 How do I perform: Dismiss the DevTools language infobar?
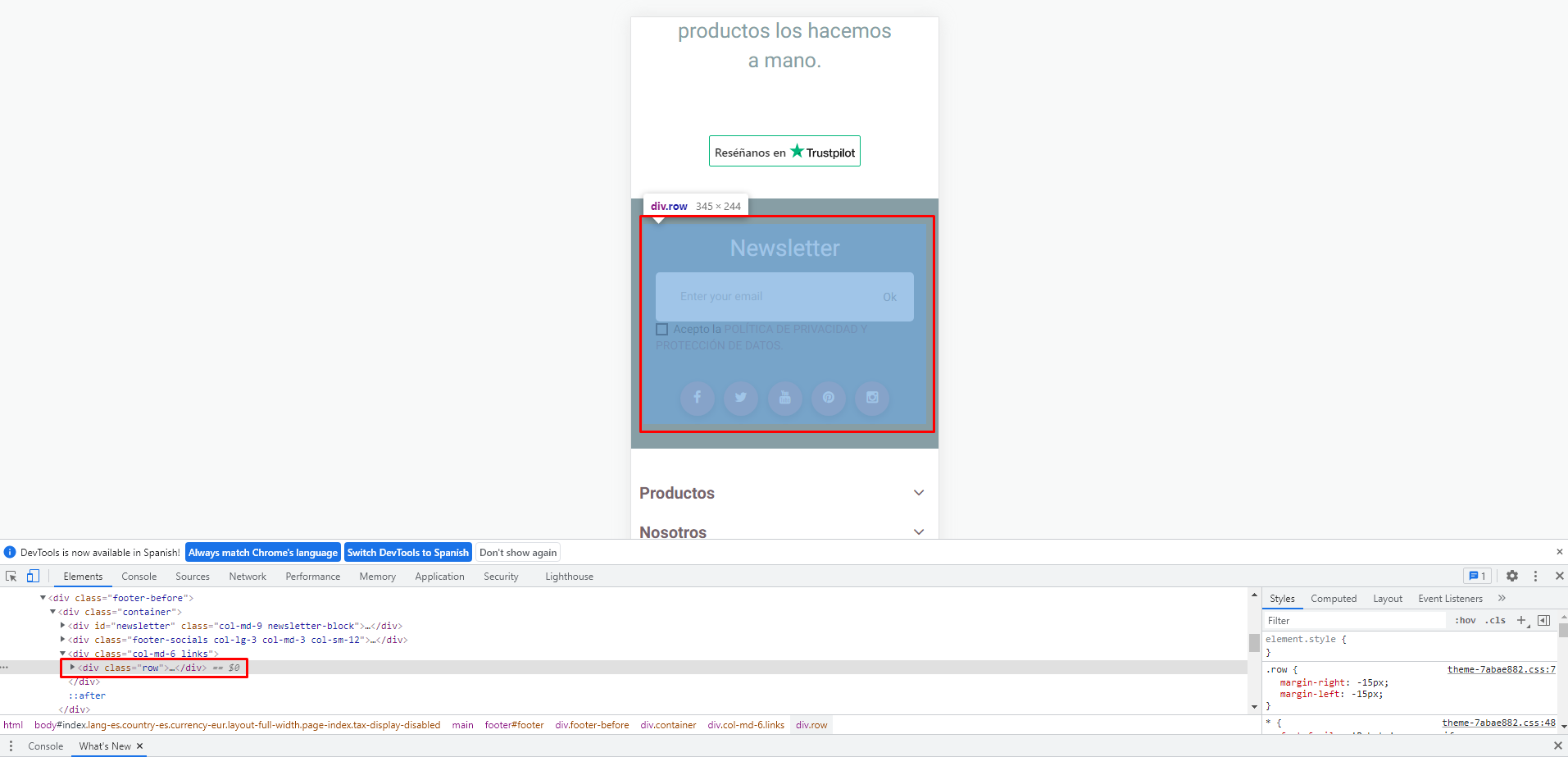click(1559, 552)
